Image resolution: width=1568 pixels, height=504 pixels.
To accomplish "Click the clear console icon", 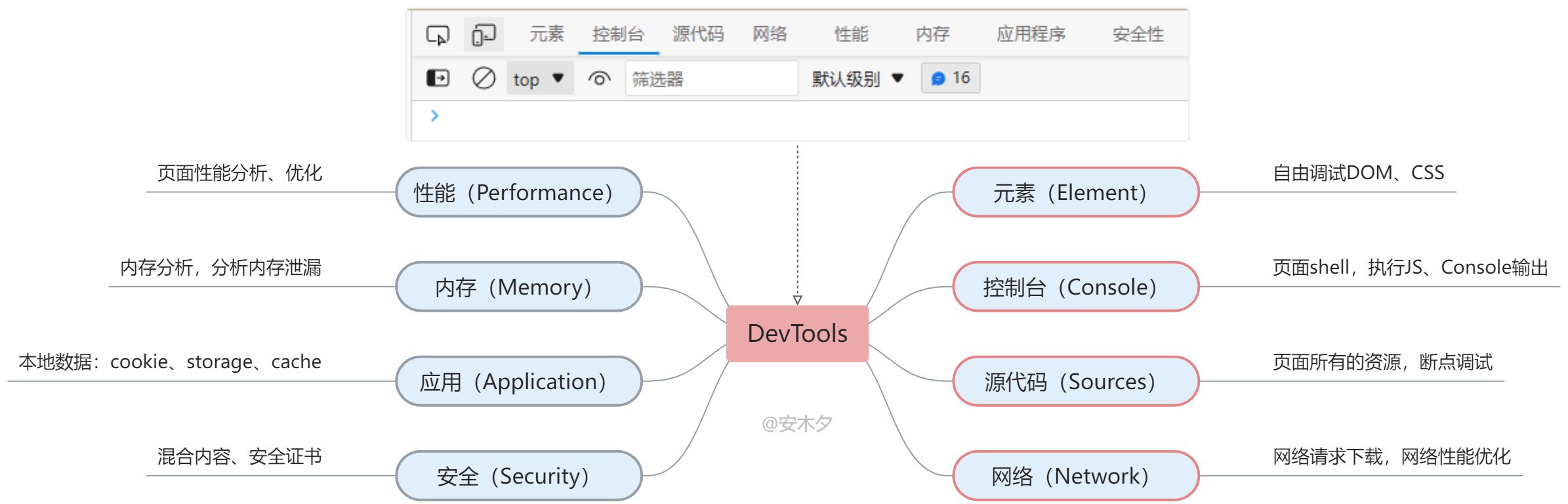I will click(484, 78).
